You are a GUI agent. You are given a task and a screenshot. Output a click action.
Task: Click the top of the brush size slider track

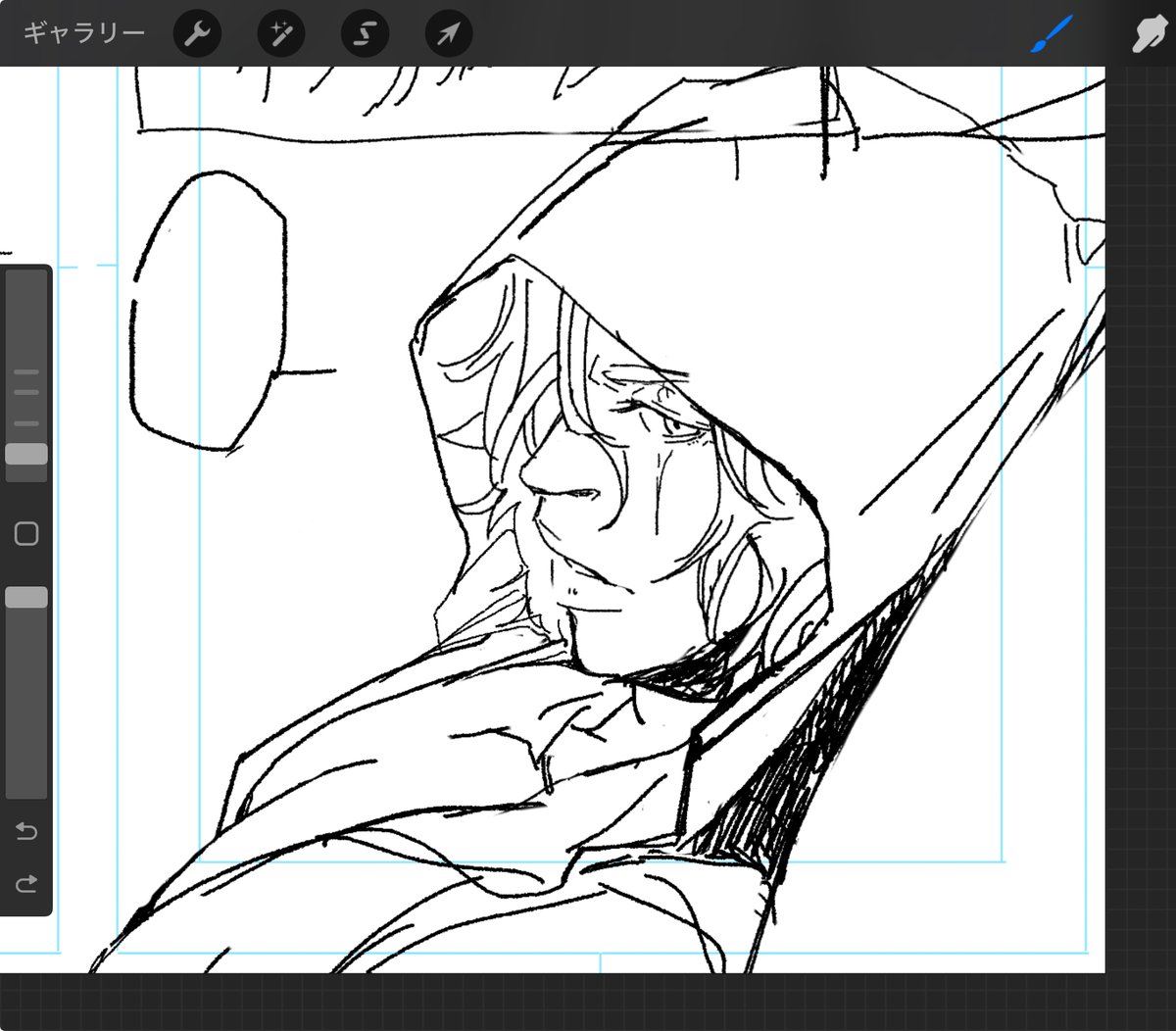26,284
